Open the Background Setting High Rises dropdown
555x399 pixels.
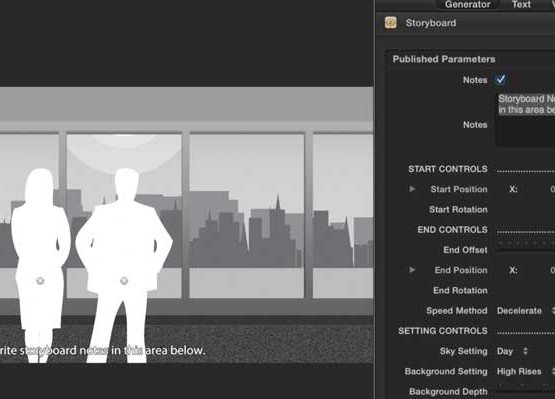click(525, 371)
